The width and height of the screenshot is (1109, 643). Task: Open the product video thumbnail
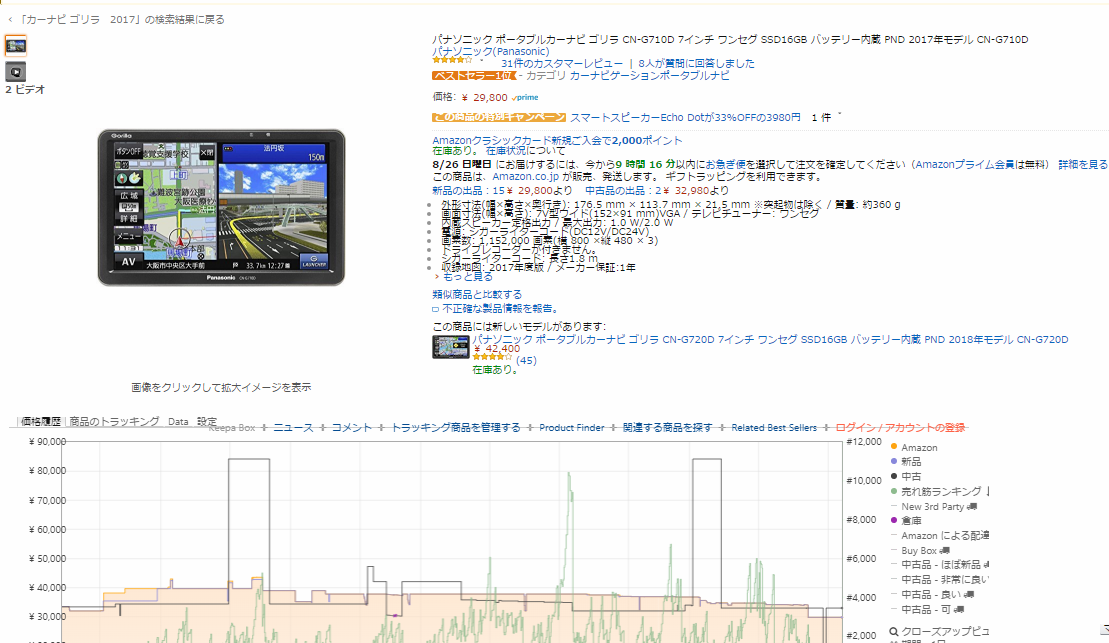(16, 71)
